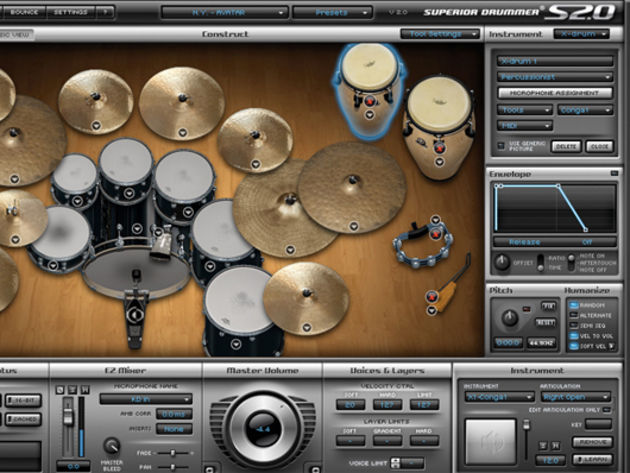
Task: Click the Fade slider handle
Action: [x=173, y=453]
